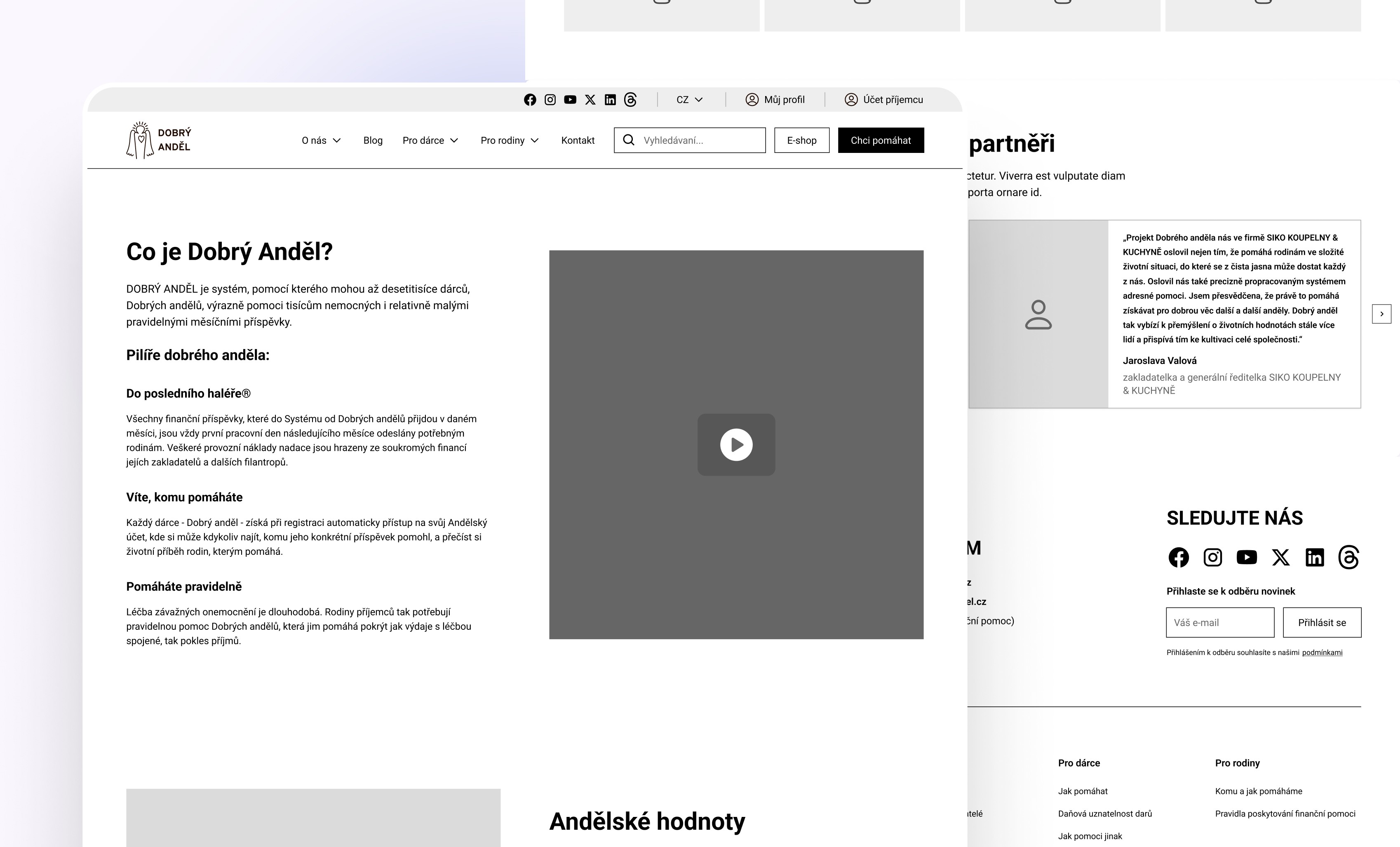This screenshot has height=847, width=1400.
Task: Open the Threads icon in the top bar
Action: click(630, 100)
